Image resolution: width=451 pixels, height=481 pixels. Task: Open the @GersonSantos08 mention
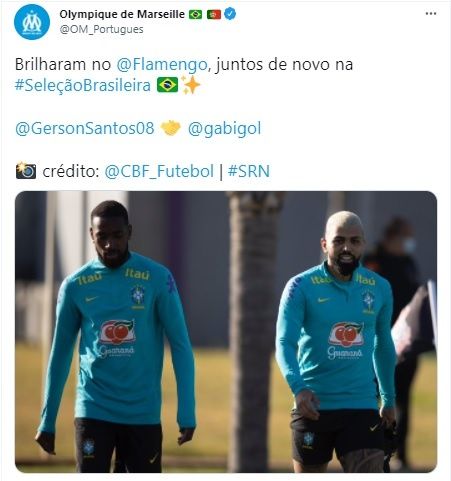(x=85, y=128)
